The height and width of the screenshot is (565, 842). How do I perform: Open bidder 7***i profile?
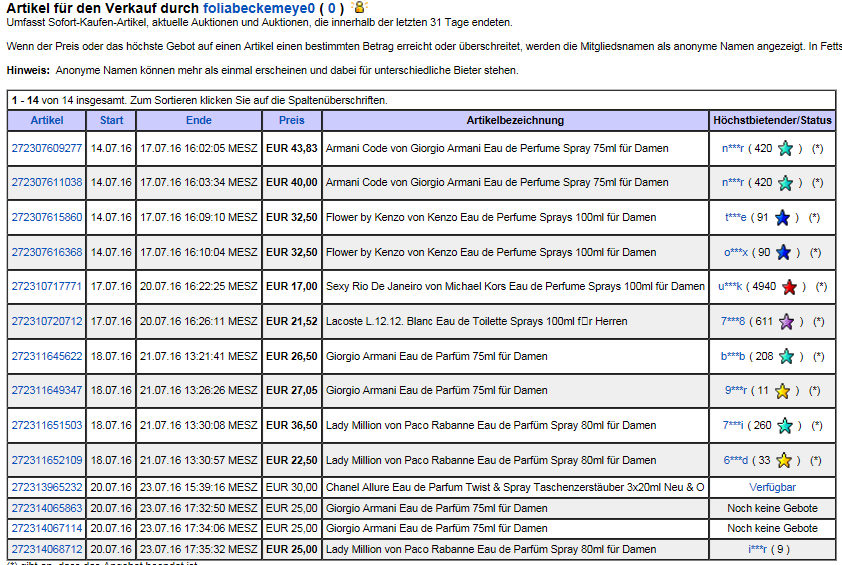tap(733, 425)
